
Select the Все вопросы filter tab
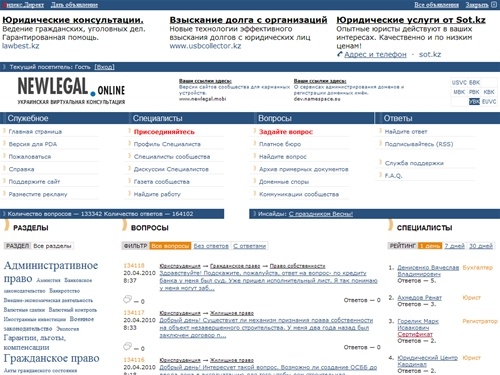(170, 246)
